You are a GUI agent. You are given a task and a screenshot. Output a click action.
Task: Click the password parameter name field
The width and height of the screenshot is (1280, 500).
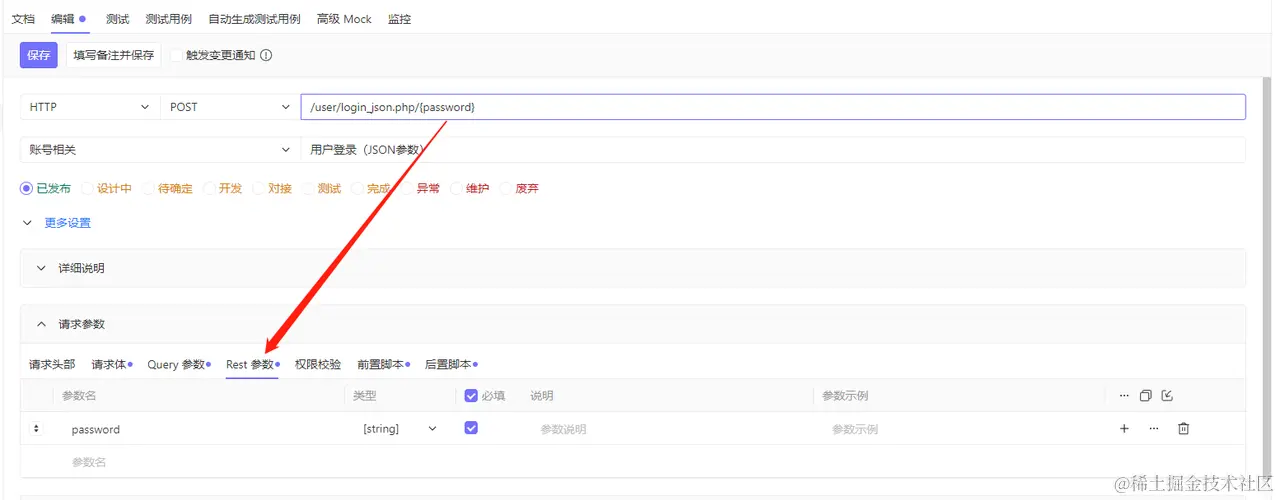tap(200, 429)
